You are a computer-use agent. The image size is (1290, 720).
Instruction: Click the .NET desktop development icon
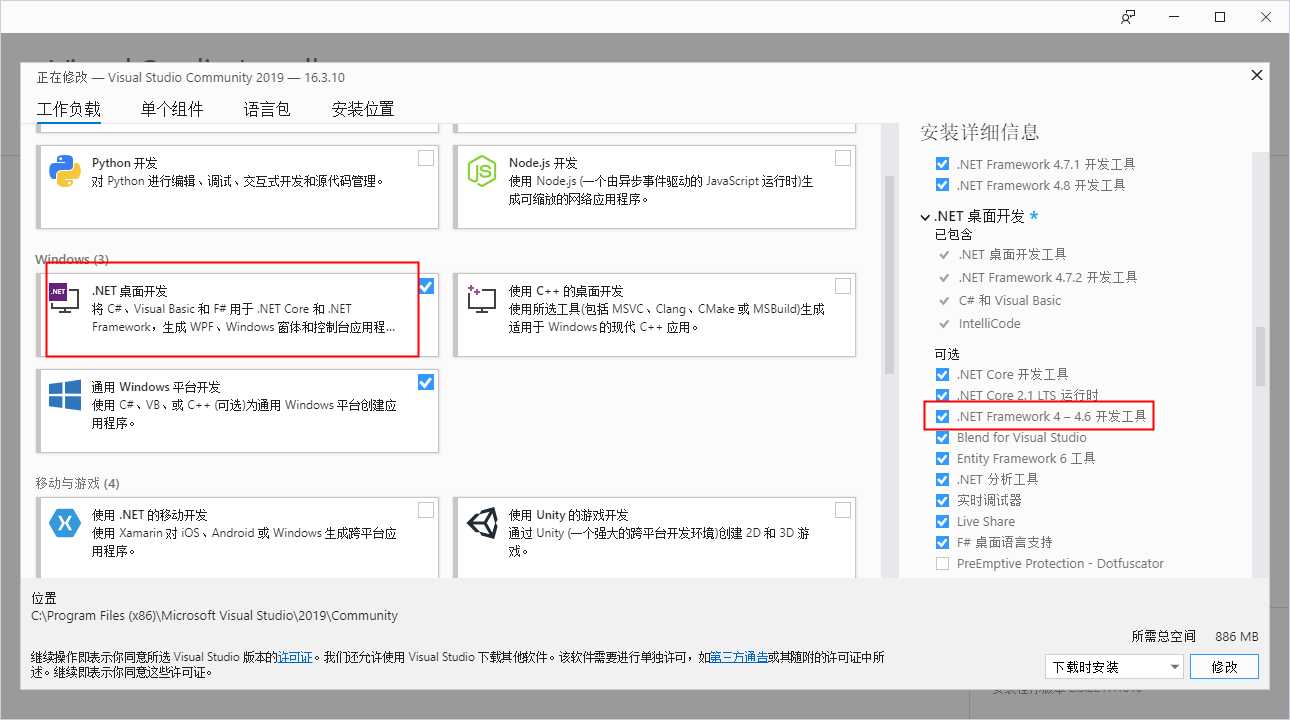65,297
